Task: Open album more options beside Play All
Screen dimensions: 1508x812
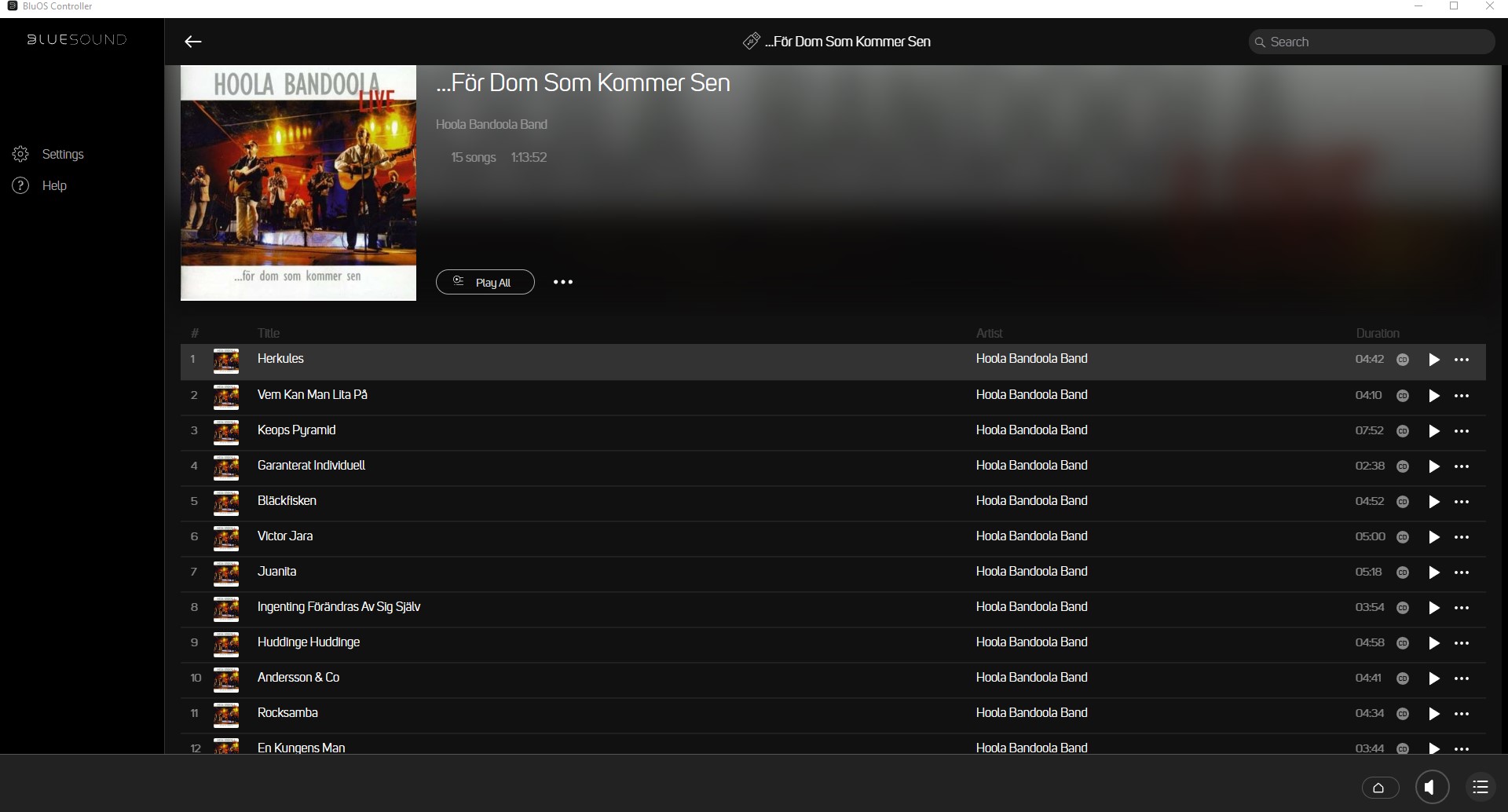Action: coord(563,282)
